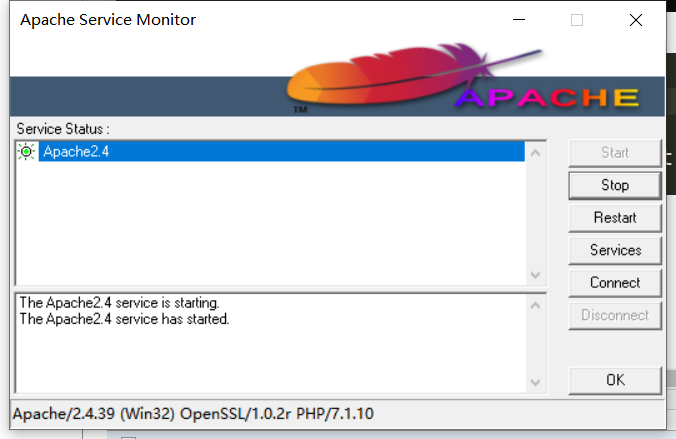Click the Apache Service Monitor window title

[108, 20]
